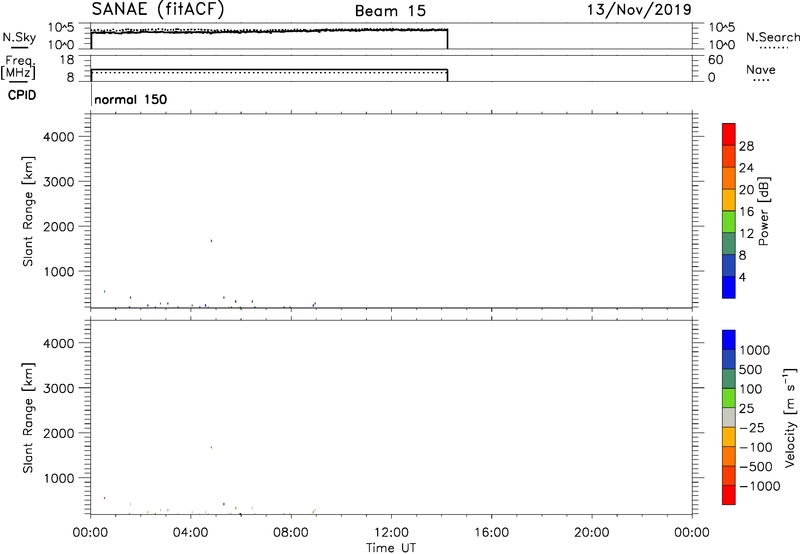Click the 04:00 time tick label
The height and width of the screenshot is (554, 800).
[x=190, y=533]
